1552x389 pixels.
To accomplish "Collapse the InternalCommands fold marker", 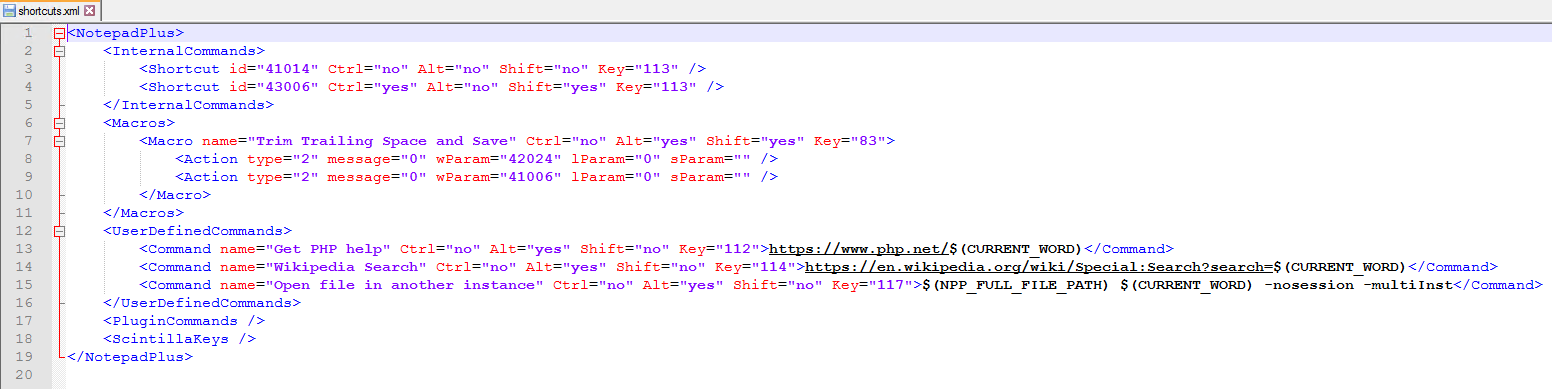I will tap(59, 51).
